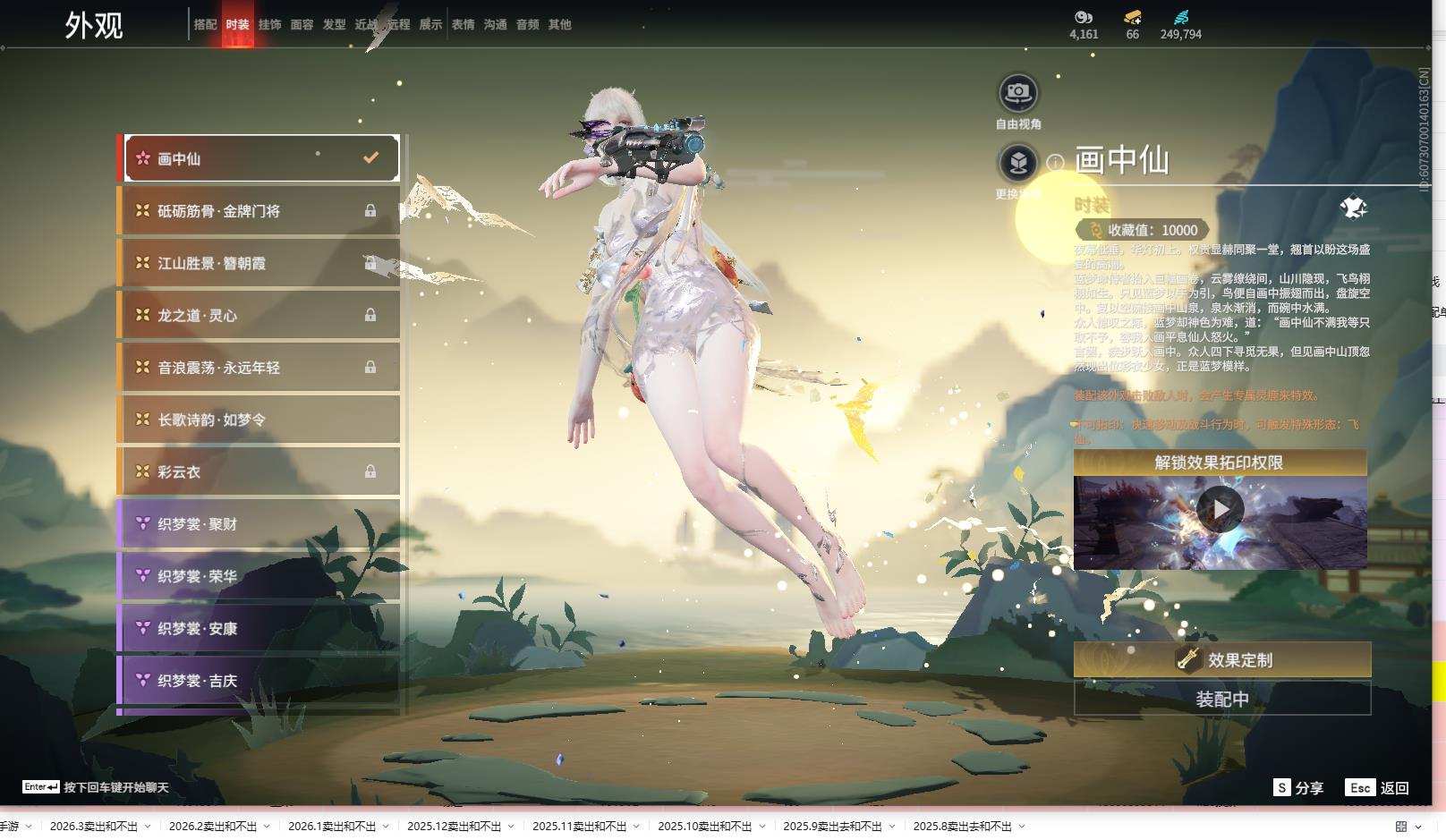Click the cube scene-change icon below 自由视角

click(x=1018, y=162)
